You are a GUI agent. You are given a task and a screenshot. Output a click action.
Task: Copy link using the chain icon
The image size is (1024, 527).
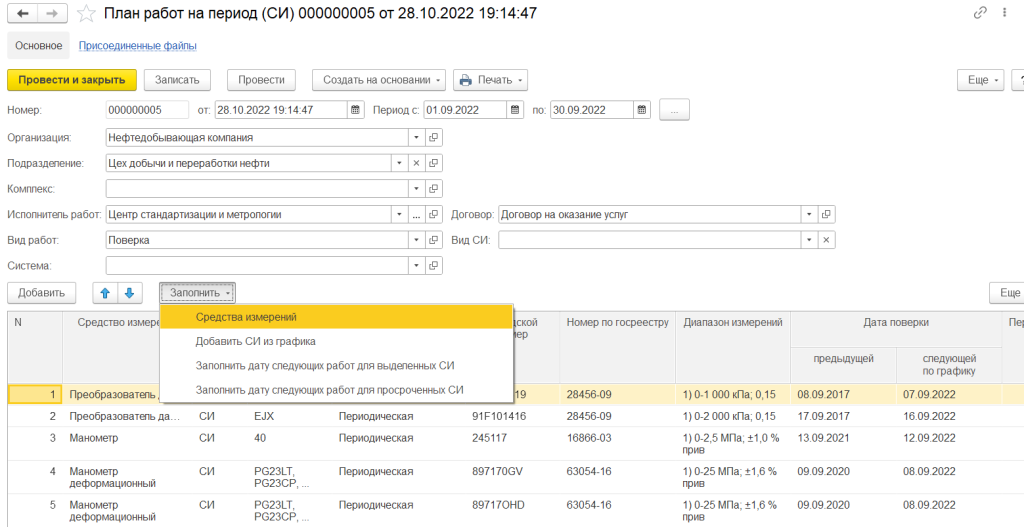coord(979,13)
